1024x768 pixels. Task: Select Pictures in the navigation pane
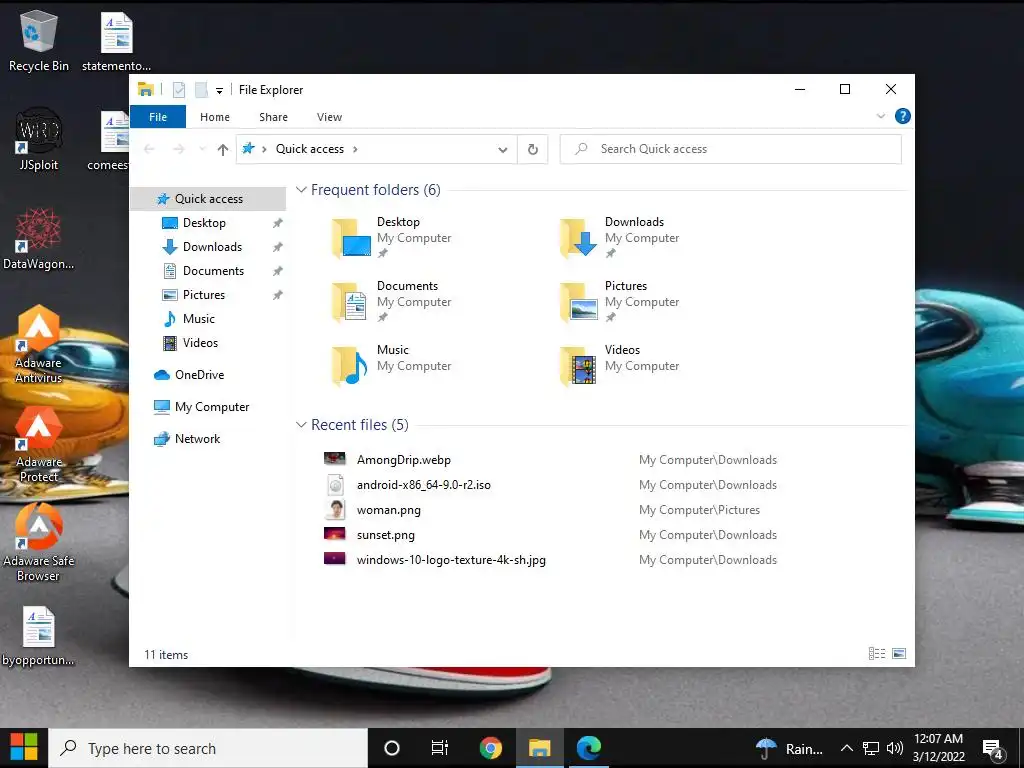tap(204, 295)
